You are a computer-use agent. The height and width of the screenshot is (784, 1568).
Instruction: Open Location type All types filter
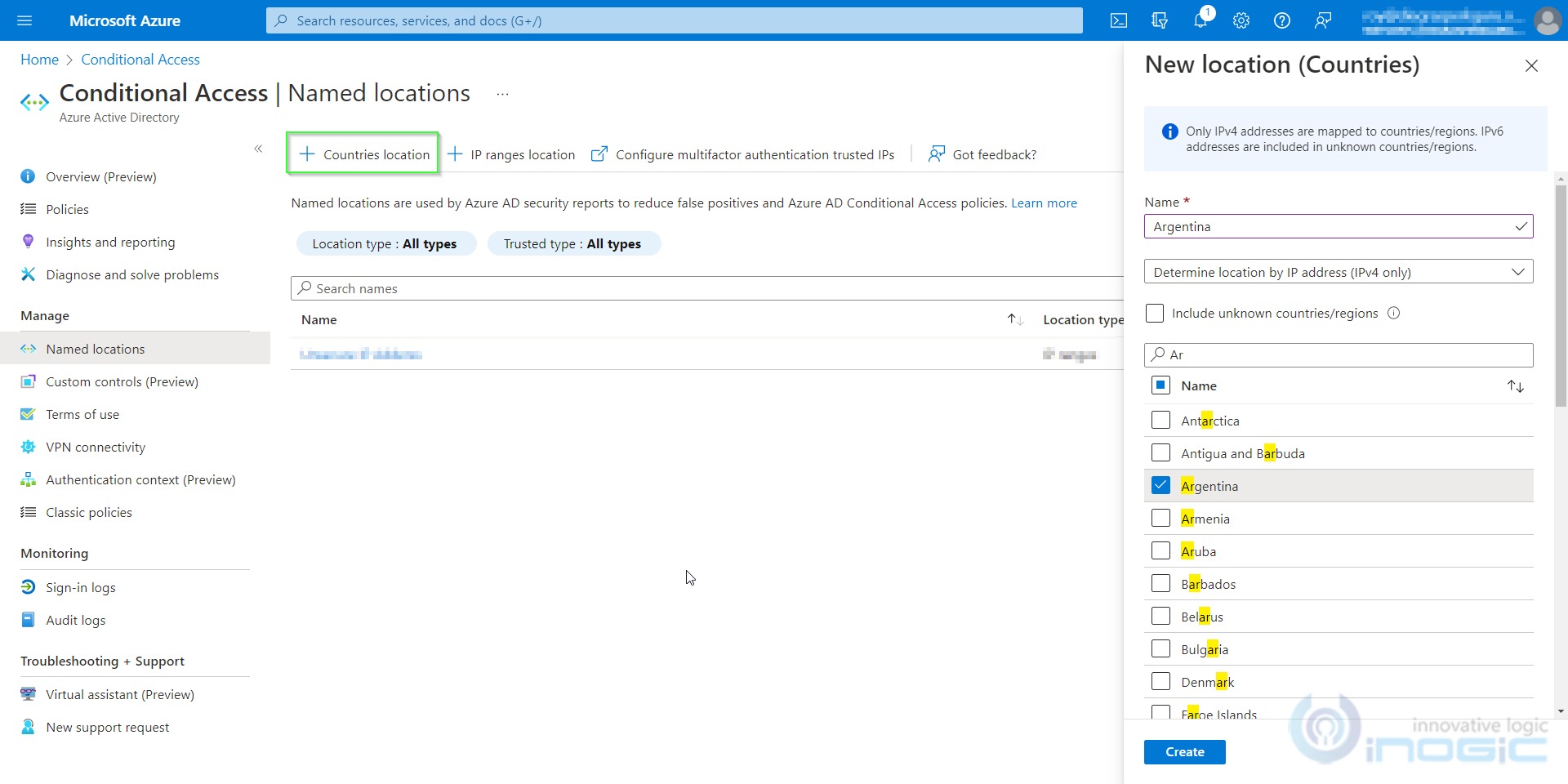tap(385, 243)
